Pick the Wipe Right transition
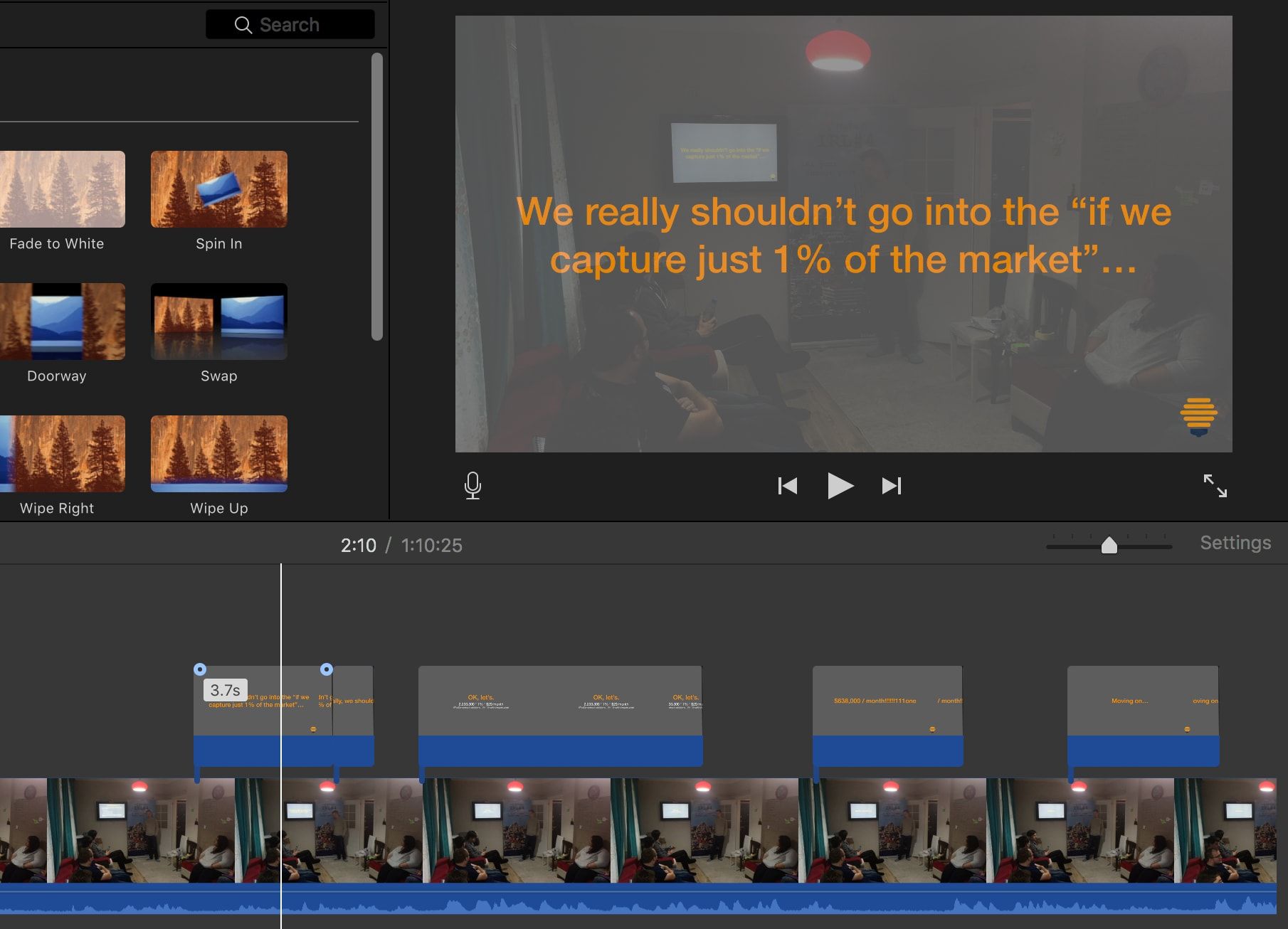 [63, 454]
